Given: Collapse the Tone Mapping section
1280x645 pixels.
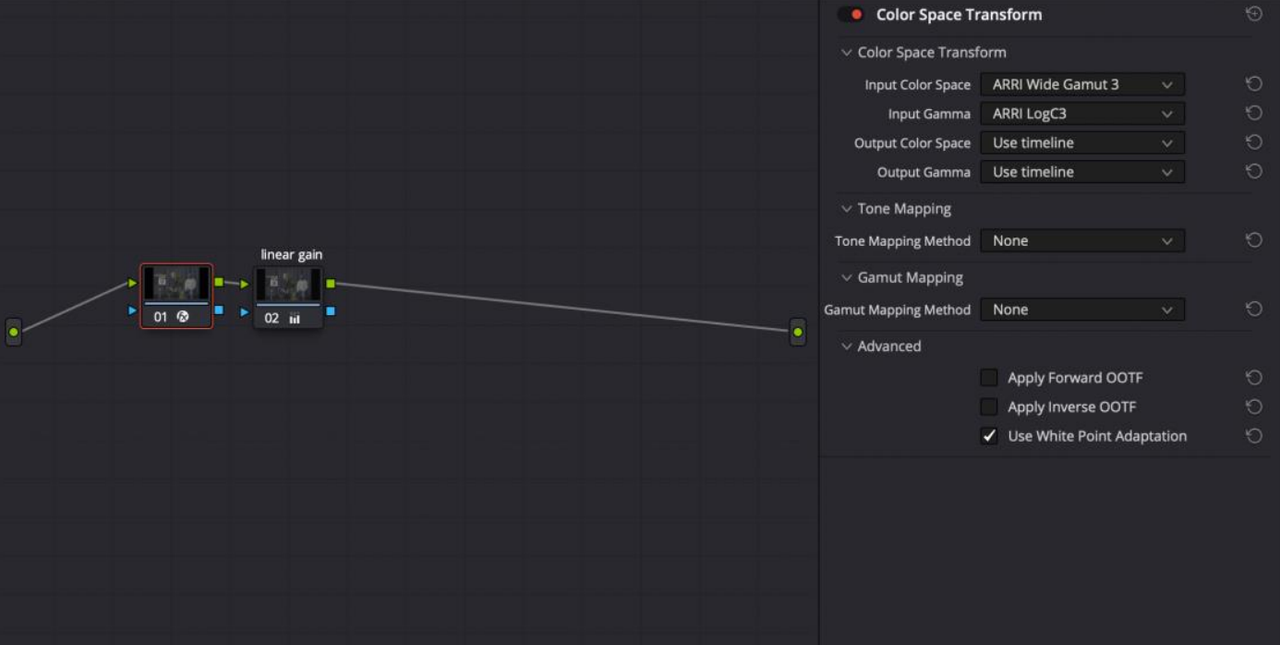Looking at the screenshot, I should click(x=847, y=209).
